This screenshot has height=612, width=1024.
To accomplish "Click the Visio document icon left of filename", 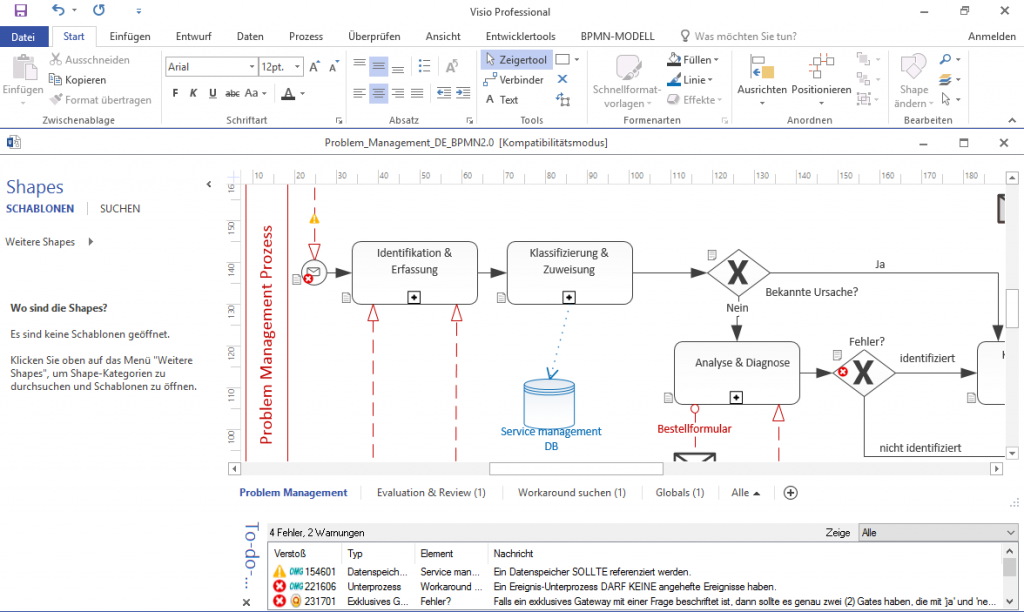I will [14, 142].
